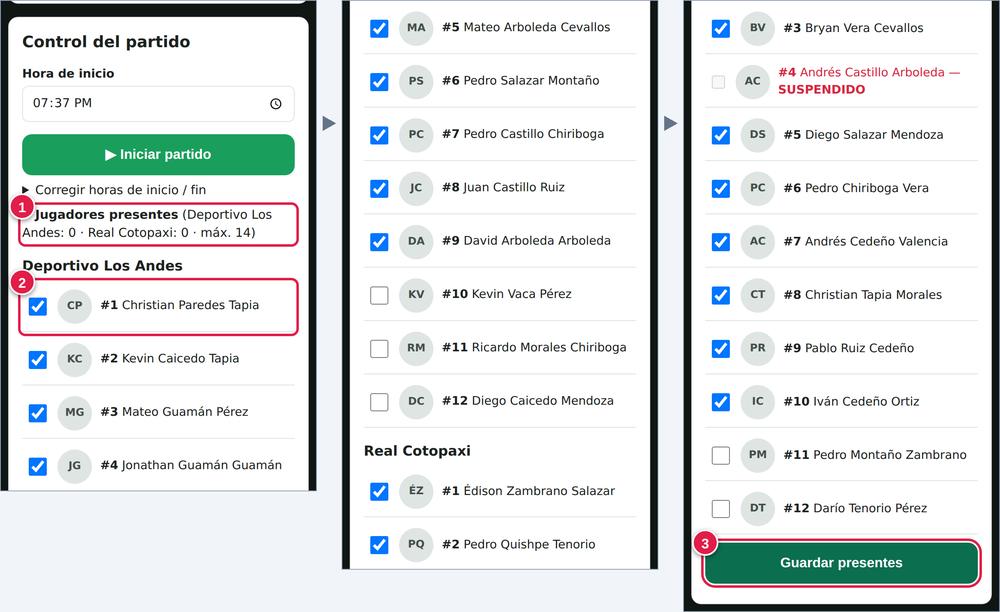Uncheck the #6 Pedro Chiriboga Vera checkbox
The width and height of the screenshot is (1000, 612).
(721, 189)
